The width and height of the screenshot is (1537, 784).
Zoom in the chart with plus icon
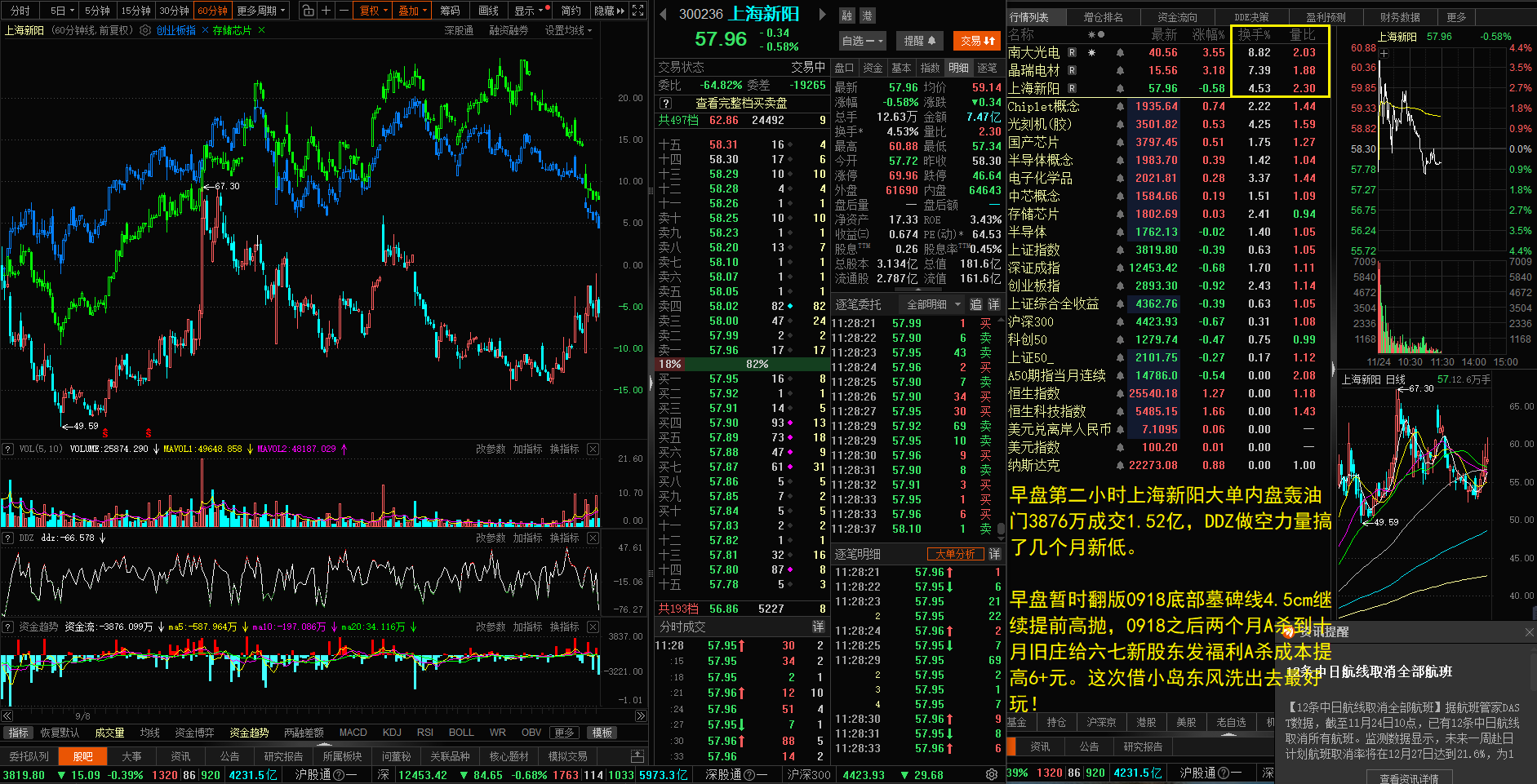click(x=326, y=11)
